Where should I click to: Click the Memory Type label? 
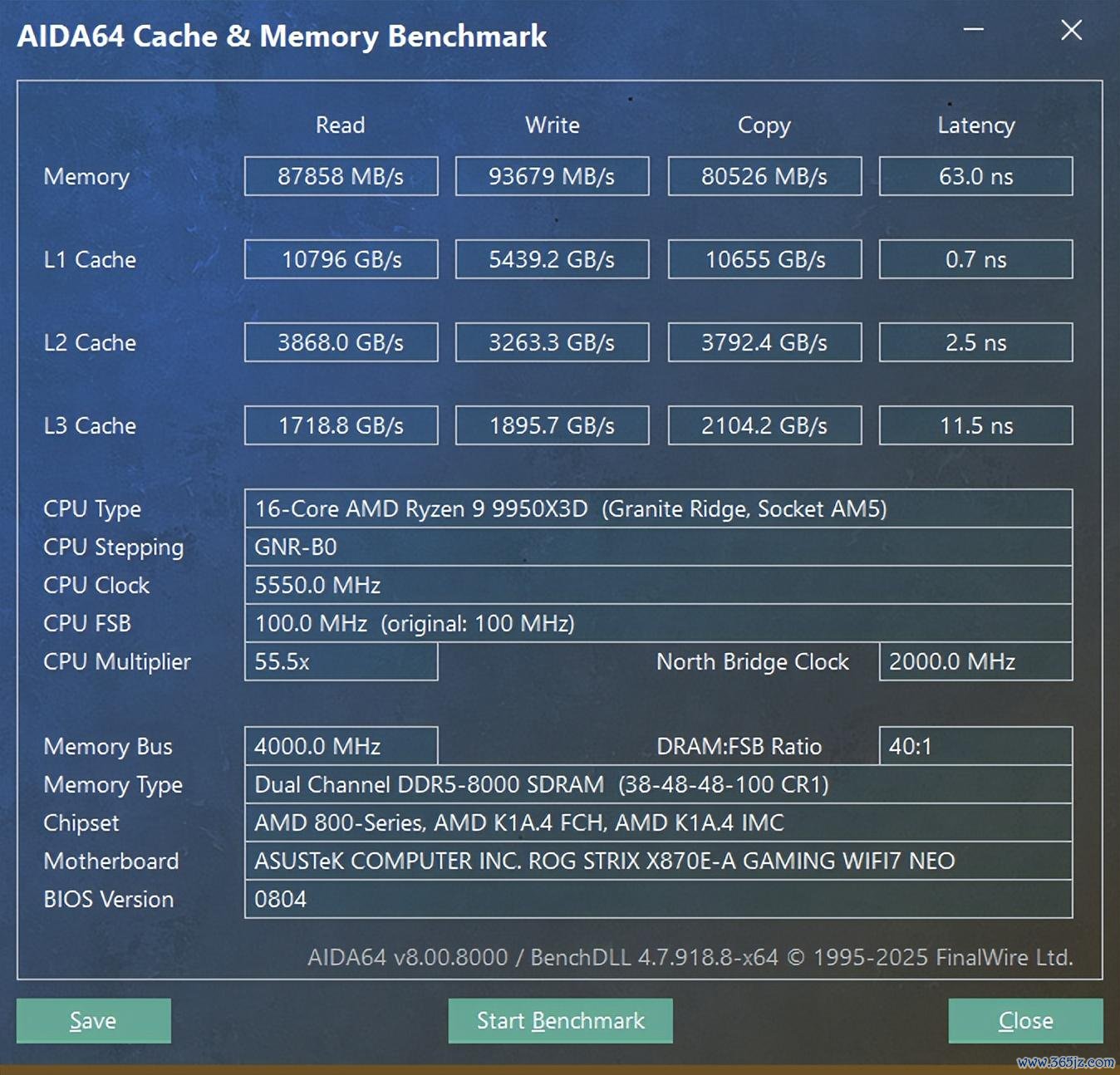click(x=113, y=785)
